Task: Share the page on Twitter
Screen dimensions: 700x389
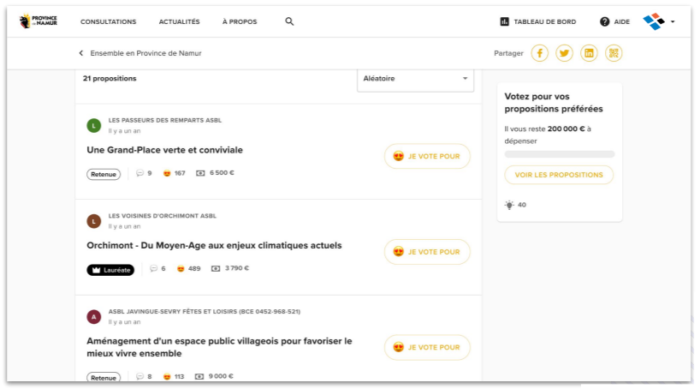Action: pyautogui.click(x=564, y=53)
